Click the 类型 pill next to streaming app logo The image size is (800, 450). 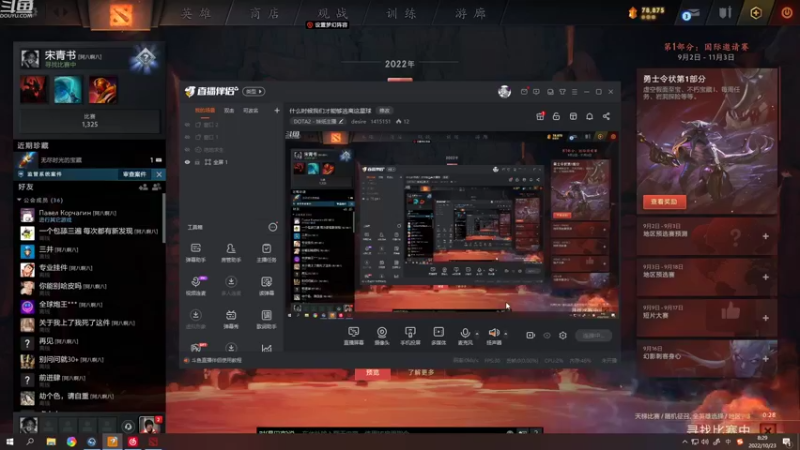pyautogui.click(x=254, y=91)
